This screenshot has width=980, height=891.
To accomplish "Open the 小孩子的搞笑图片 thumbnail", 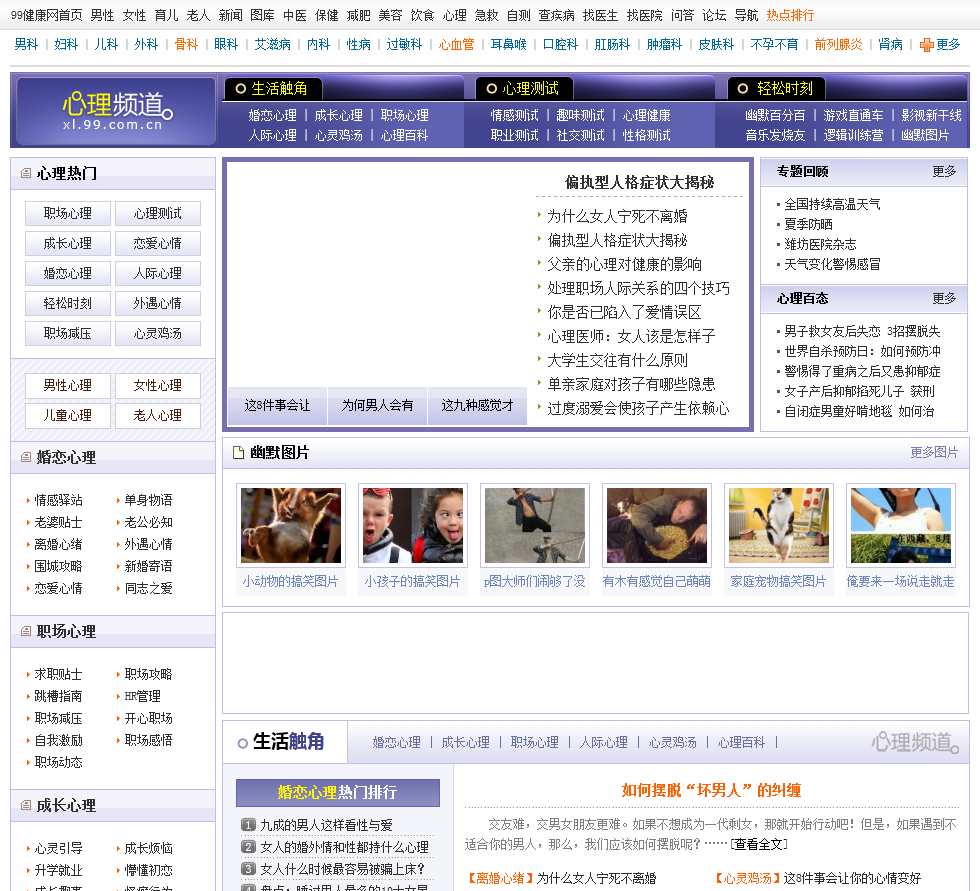I will pos(413,525).
